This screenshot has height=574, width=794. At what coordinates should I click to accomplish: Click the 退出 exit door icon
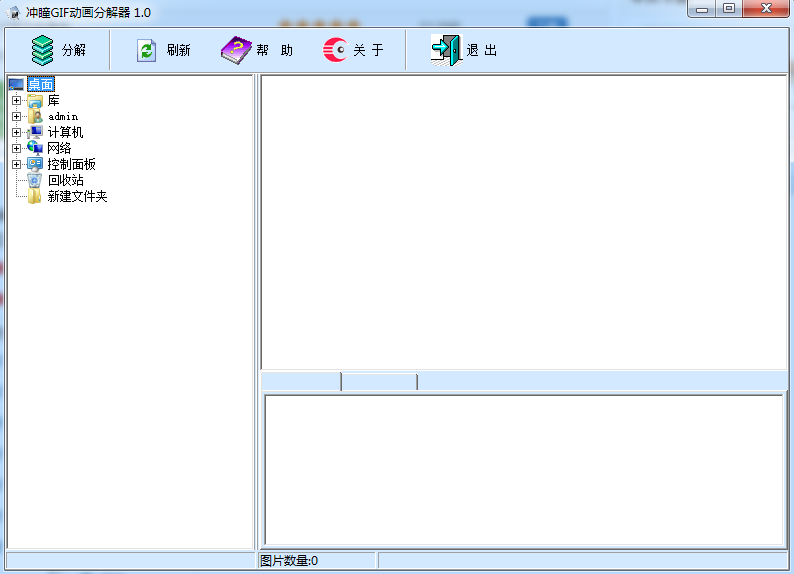446,50
